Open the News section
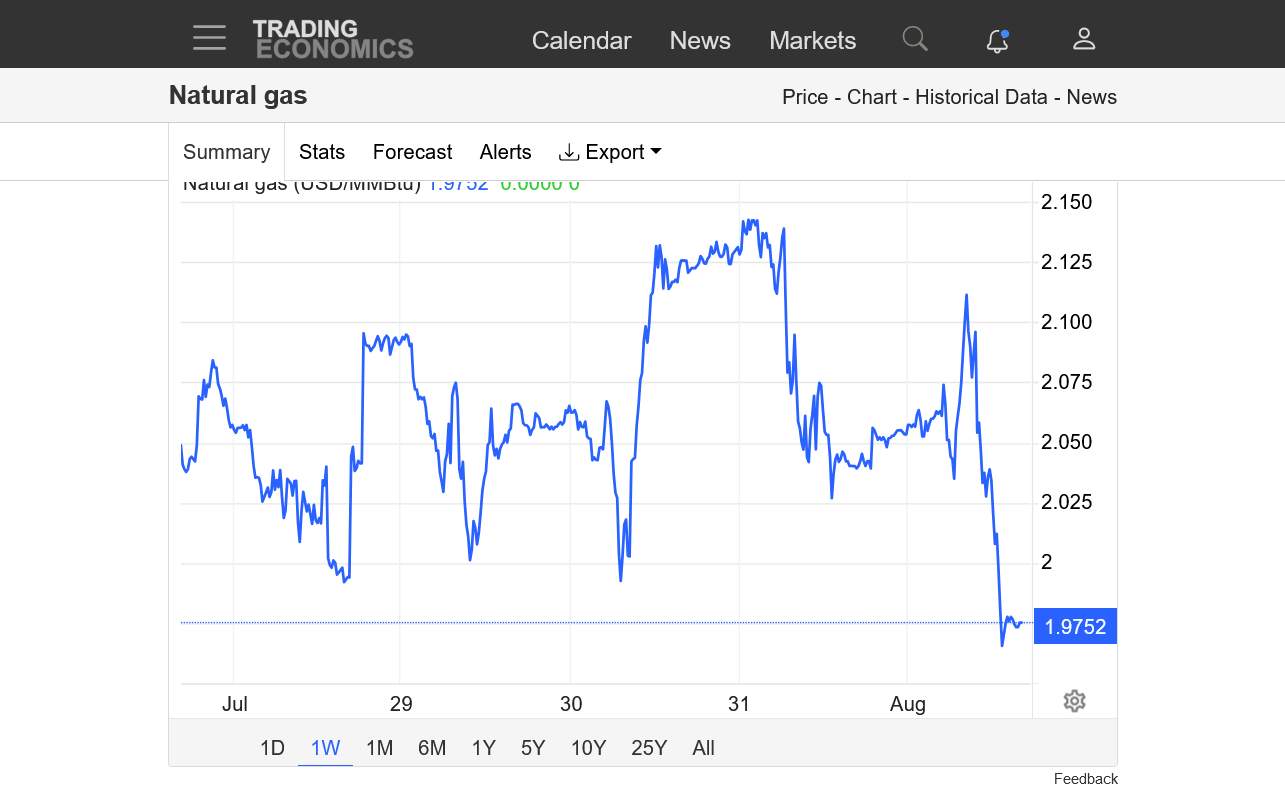Screen dimensions: 1285x792 coord(700,40)
